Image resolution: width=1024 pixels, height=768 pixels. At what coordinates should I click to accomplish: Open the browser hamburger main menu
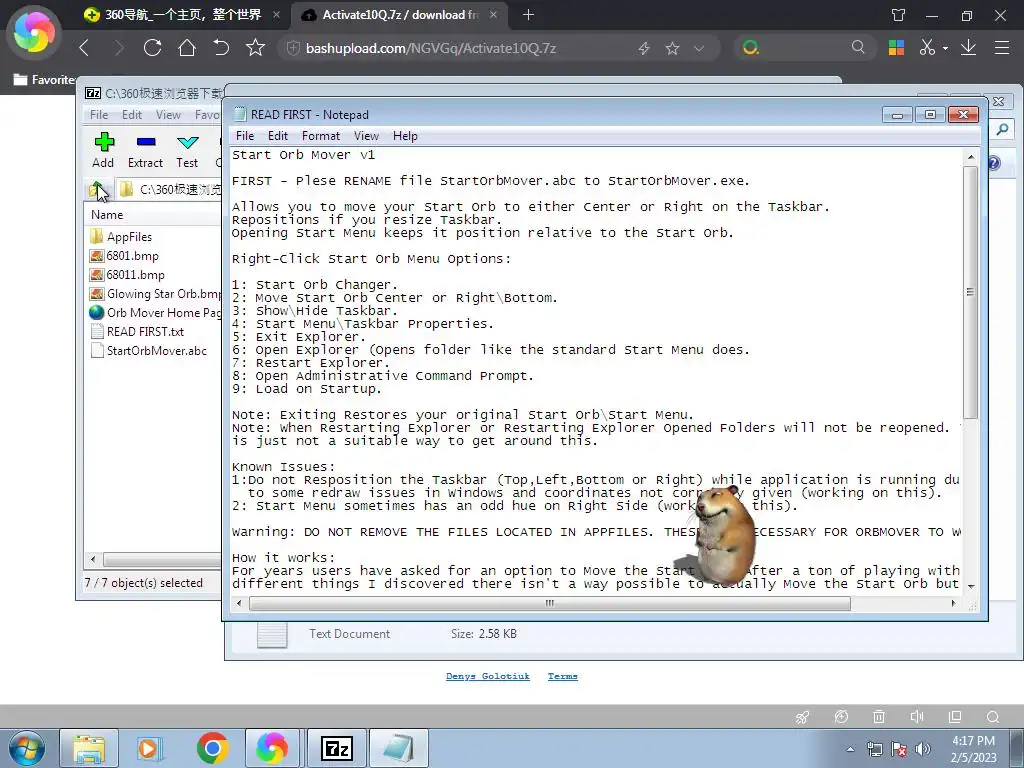tap(1002, 48)
